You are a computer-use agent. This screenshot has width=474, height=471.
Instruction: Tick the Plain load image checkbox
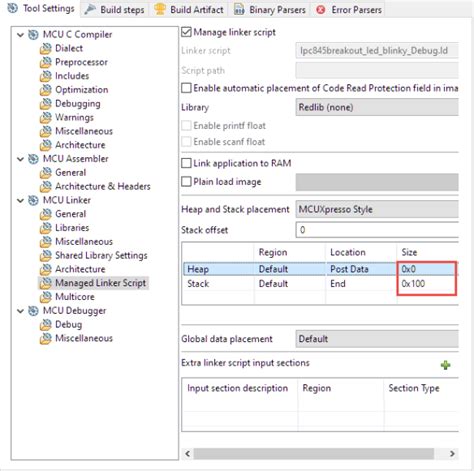coord(186,182)
